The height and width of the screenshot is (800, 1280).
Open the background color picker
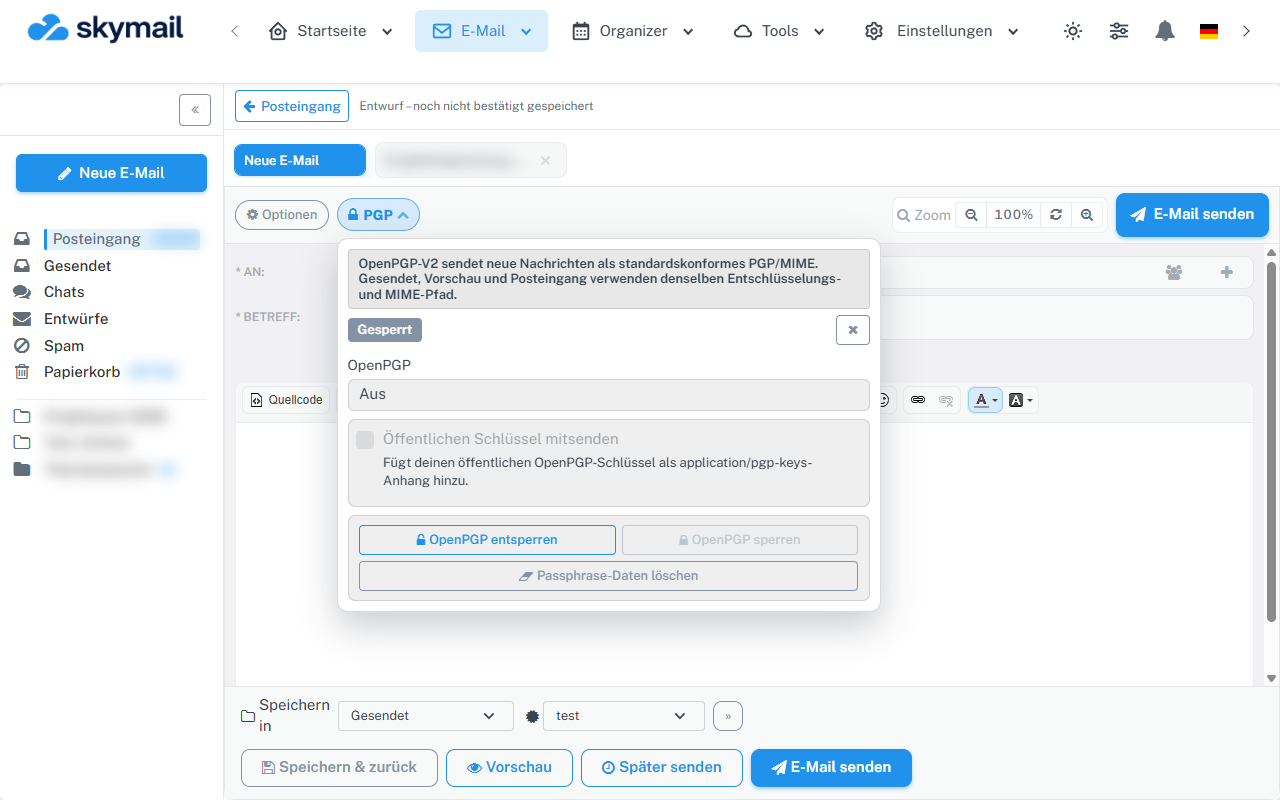1021,400
